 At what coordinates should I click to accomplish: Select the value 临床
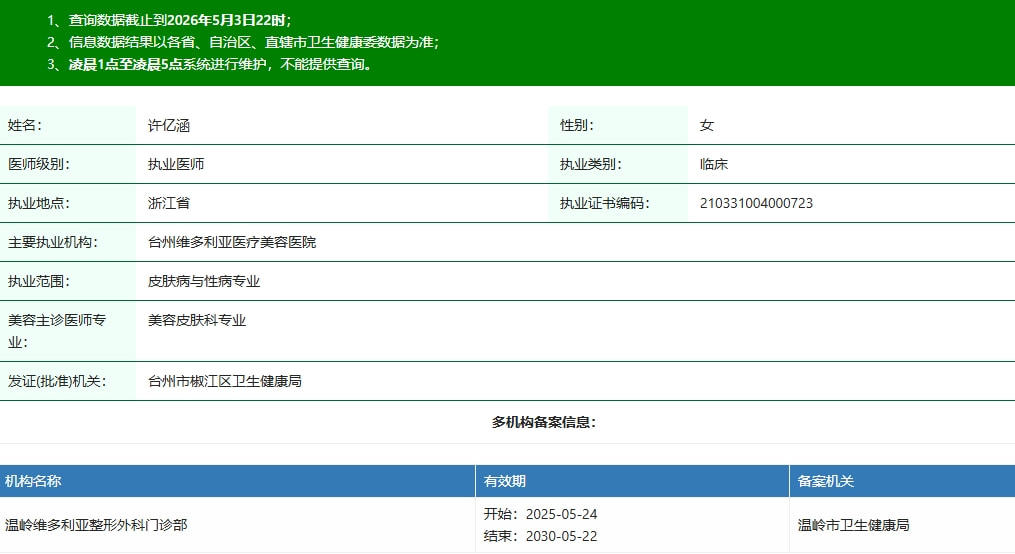point(714,164)
